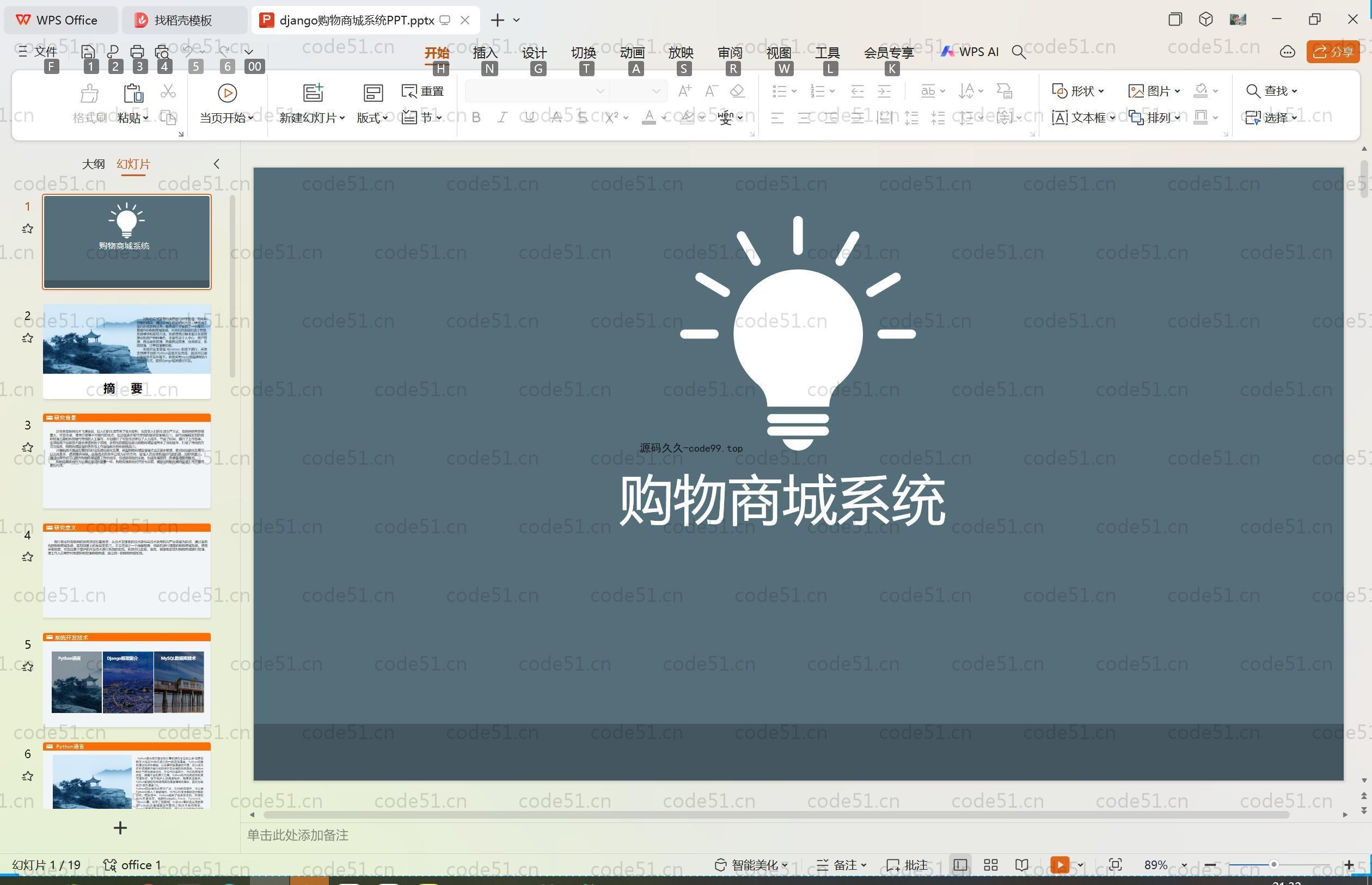1372x885 pixels.
Task: Toggle left text alignment
Action: coord(777,118)
